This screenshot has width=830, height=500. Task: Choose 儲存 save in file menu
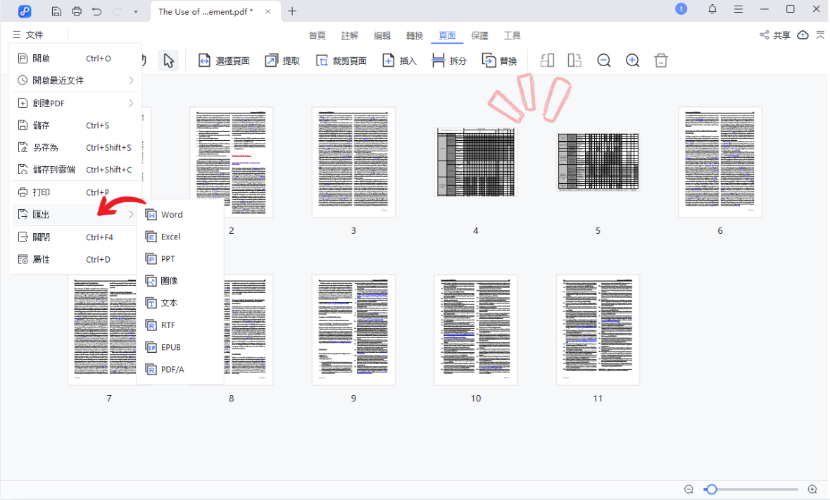tap(75, 125)
